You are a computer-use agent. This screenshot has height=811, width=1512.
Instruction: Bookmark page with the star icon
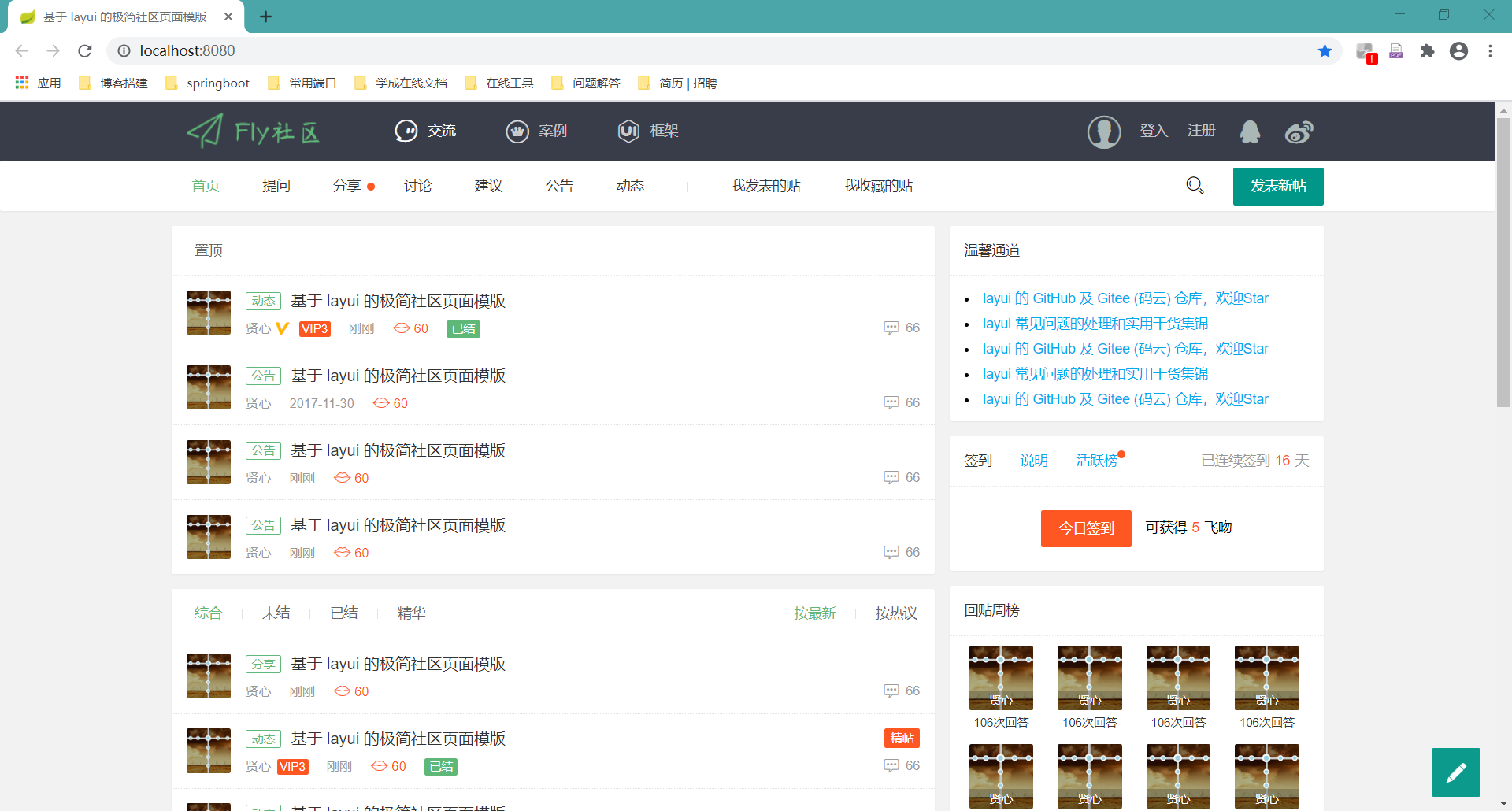pos(1325,51)
